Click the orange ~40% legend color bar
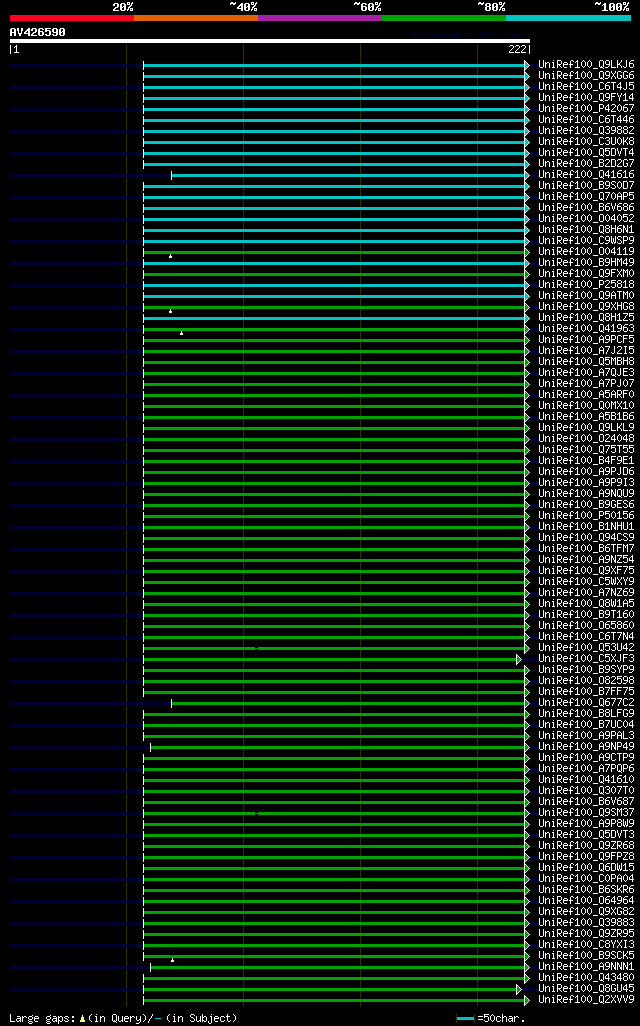This screenshot has width=640, height=1026. (196, 18)
